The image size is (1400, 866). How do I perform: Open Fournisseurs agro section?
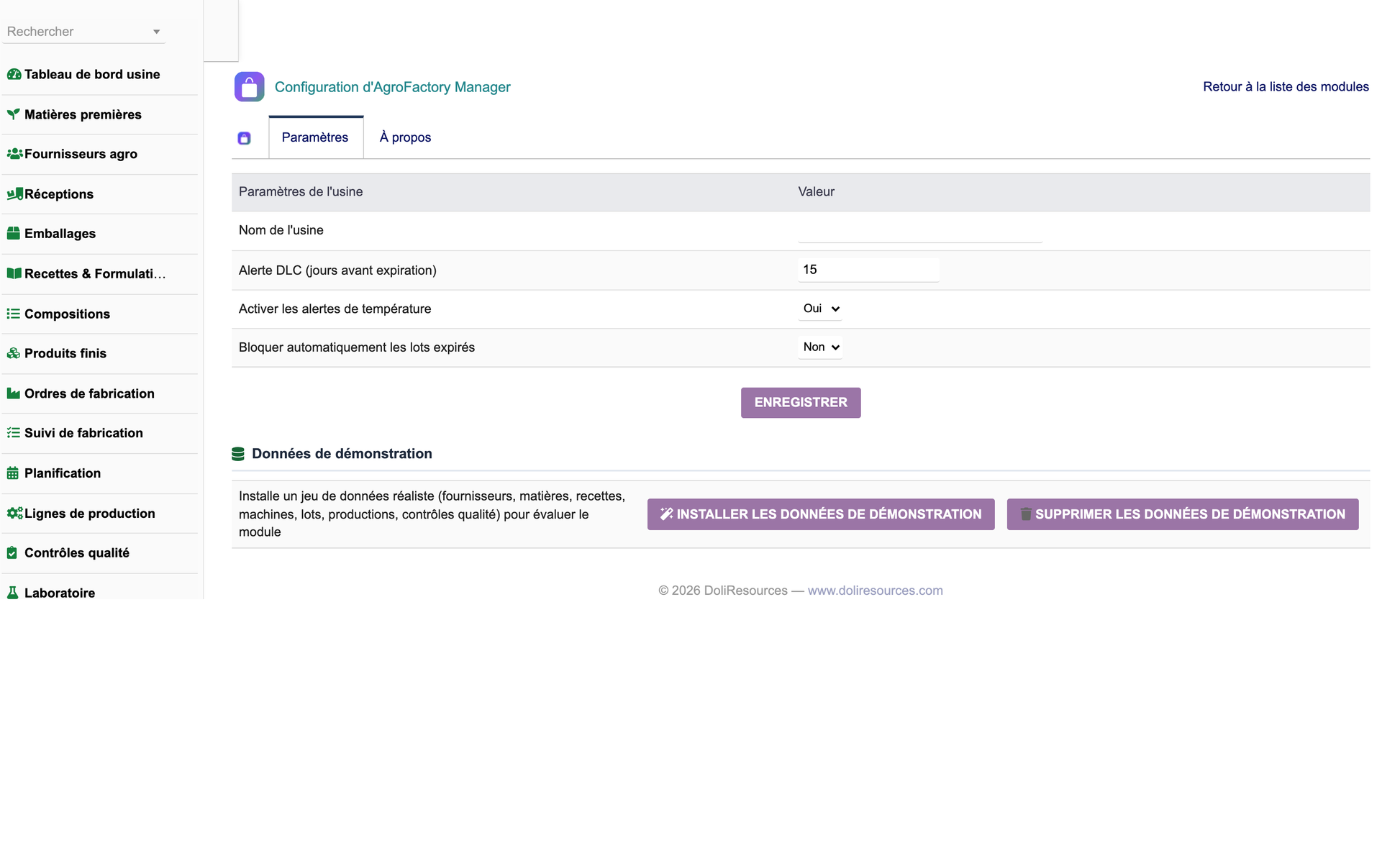point(81,154)
